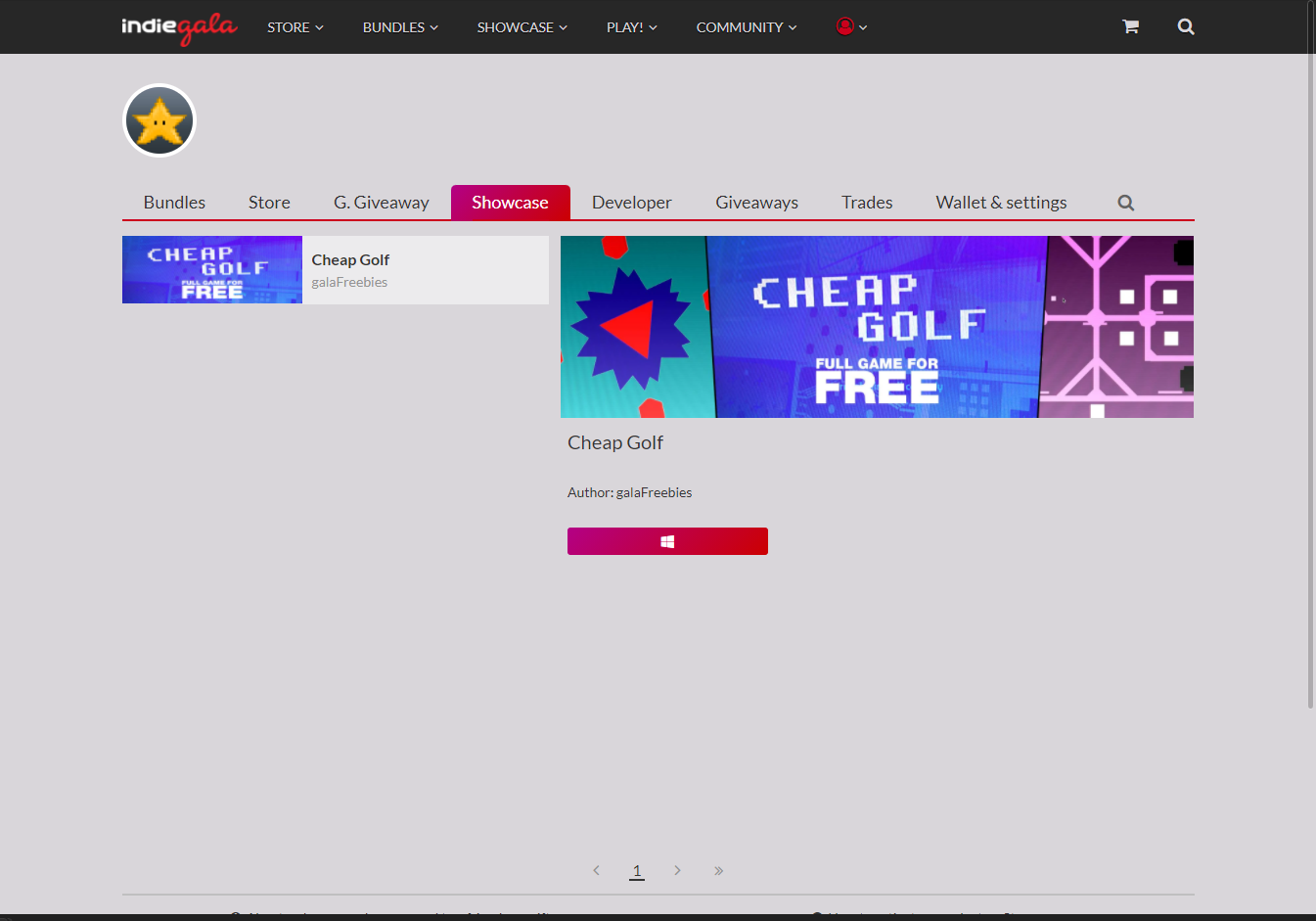This screenshot has height=921, width=1316.
Task: Go to previous page arrow
Action: click(597, 870)
